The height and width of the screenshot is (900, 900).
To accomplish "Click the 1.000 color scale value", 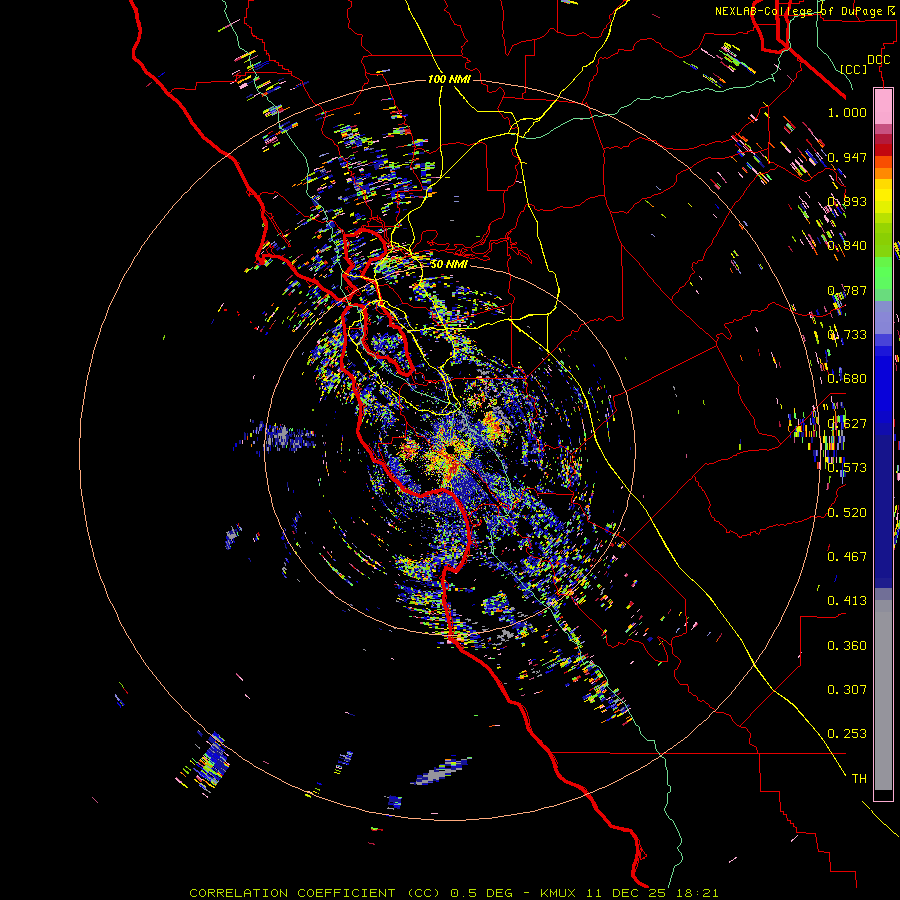I will coord(847,112).
